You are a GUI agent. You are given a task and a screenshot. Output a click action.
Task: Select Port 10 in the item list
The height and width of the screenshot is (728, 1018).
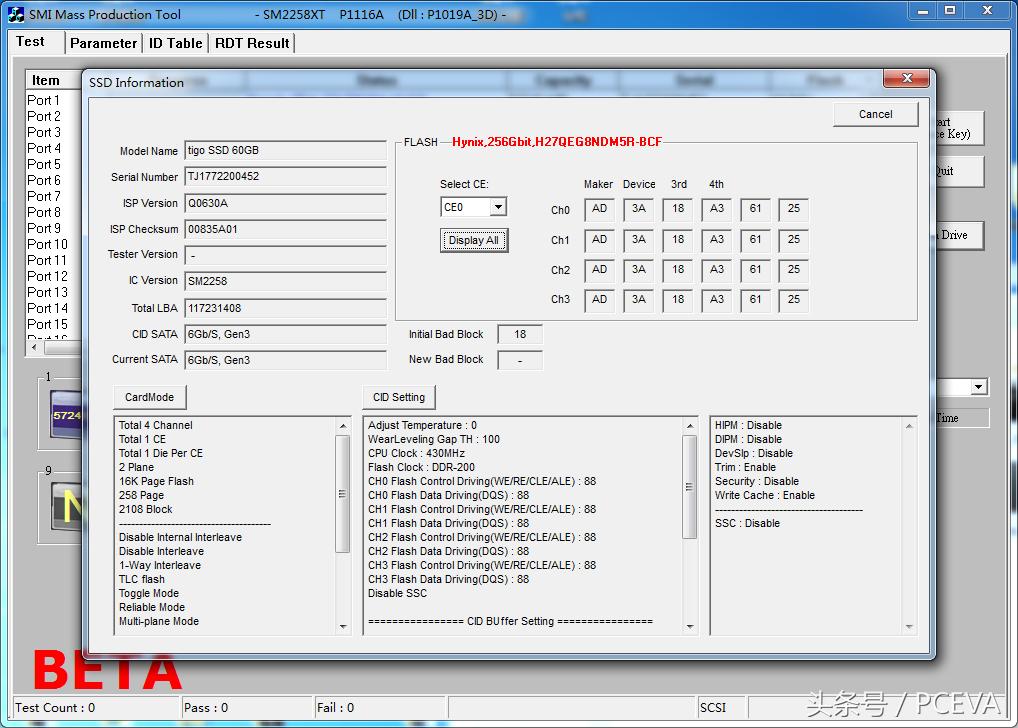tap(47, 244)
